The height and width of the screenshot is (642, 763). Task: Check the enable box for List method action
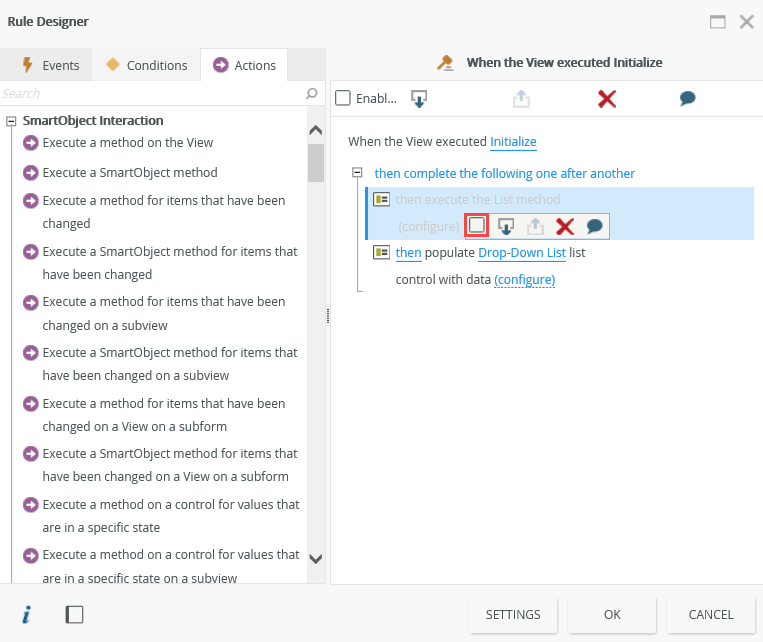pyautogui.click(x=478, y=226)
